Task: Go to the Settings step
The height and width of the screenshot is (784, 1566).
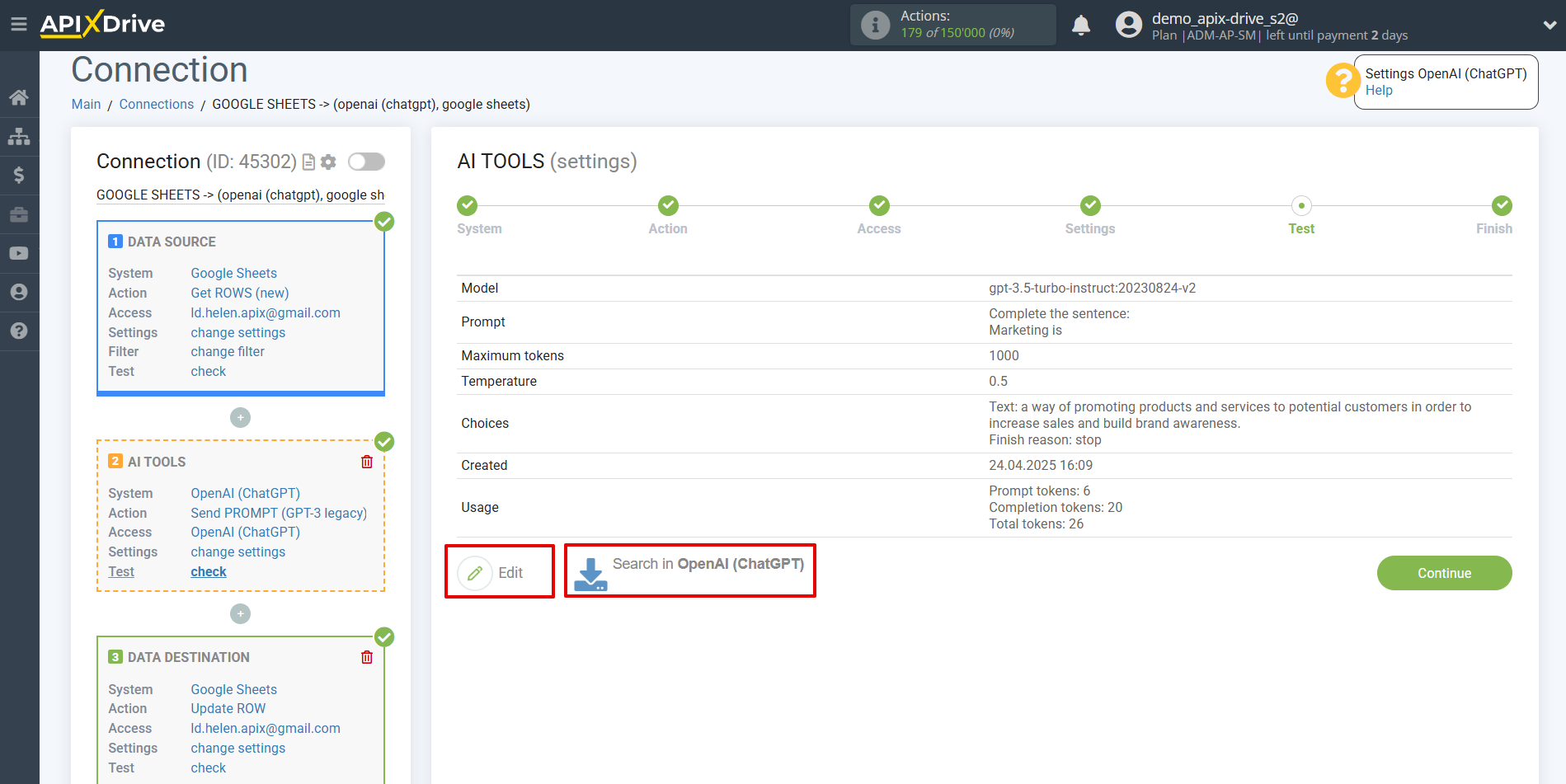Action: click(x=1090, y=205)
